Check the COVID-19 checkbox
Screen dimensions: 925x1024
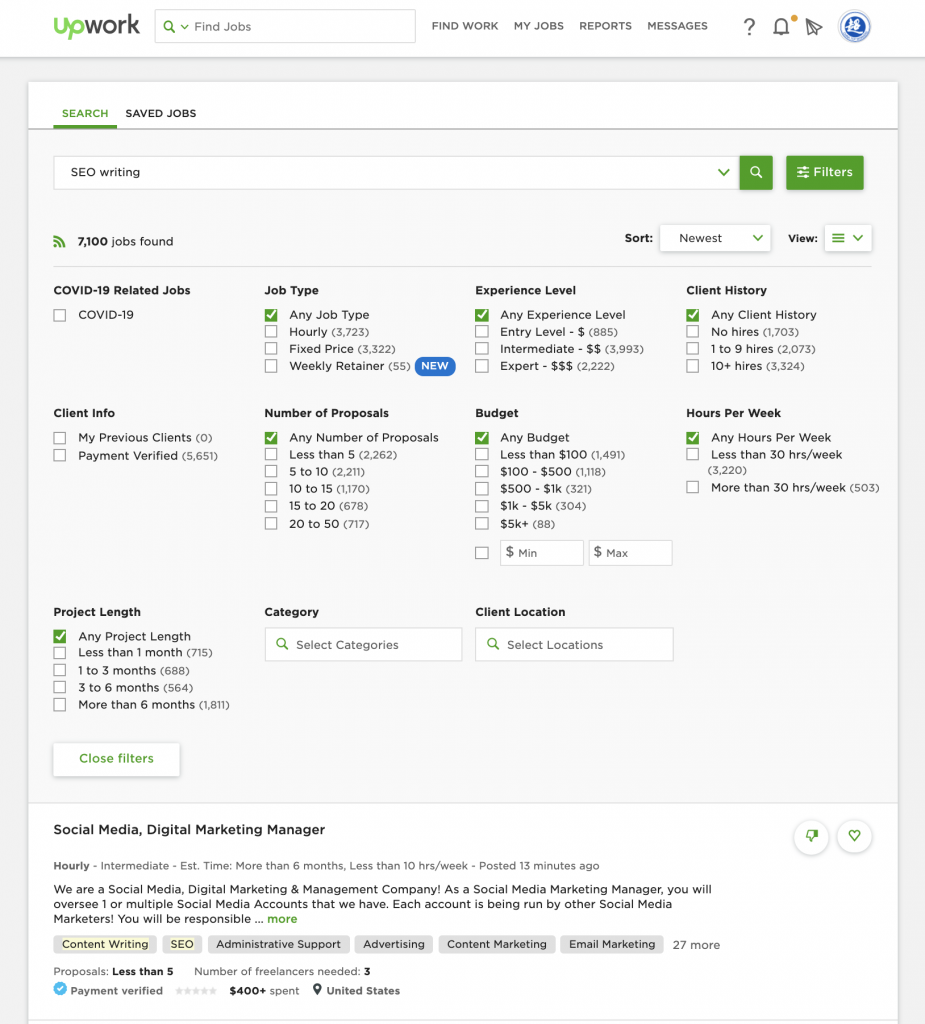click(60, 315)
